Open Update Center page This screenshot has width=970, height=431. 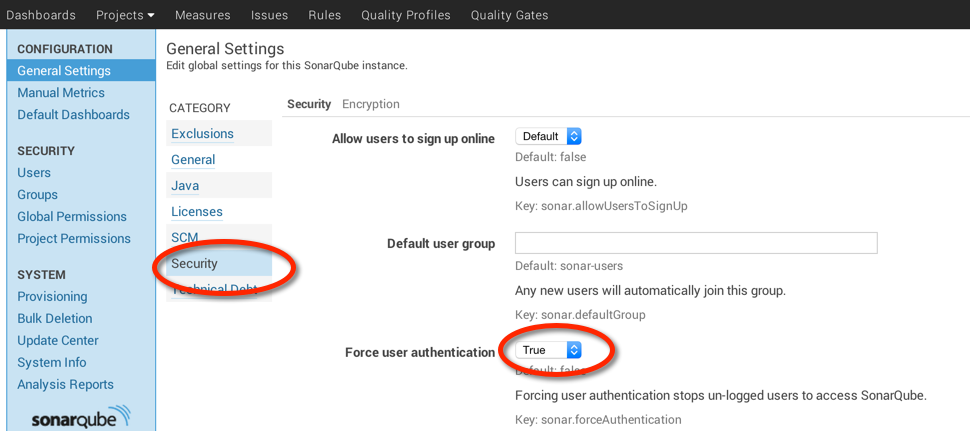coord(58,340)
